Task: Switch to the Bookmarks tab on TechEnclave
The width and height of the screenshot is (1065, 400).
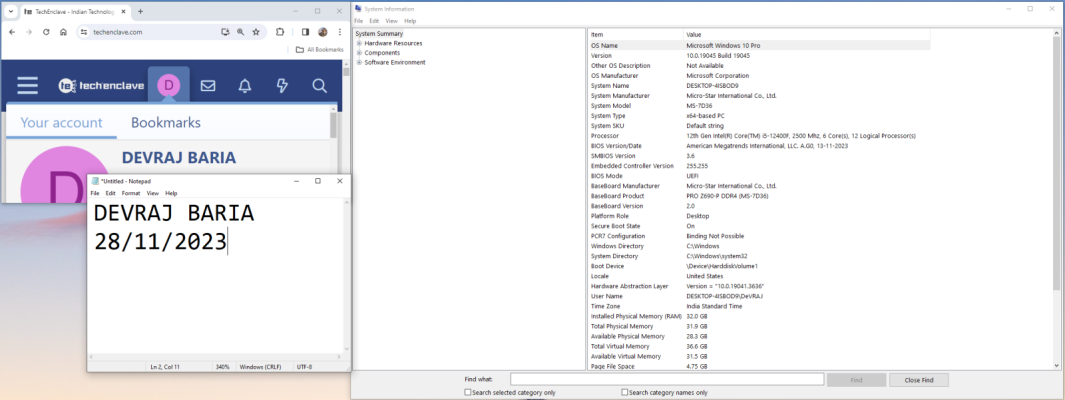Action: tap(166, 123)
